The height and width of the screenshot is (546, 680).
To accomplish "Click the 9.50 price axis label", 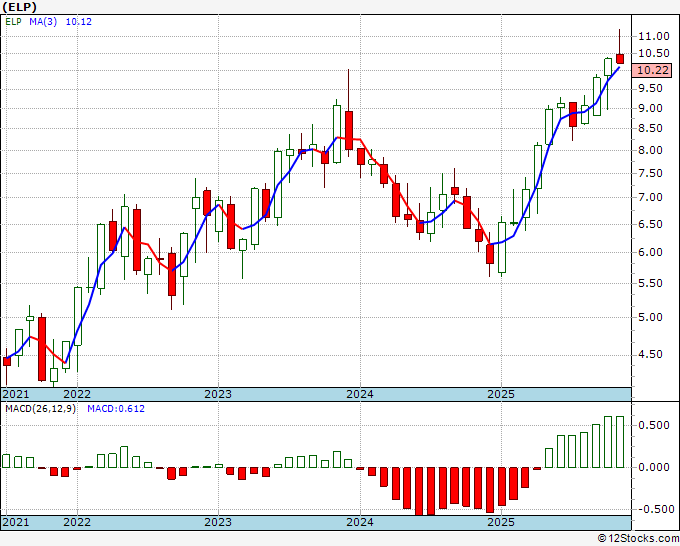I will coord(651,88).
